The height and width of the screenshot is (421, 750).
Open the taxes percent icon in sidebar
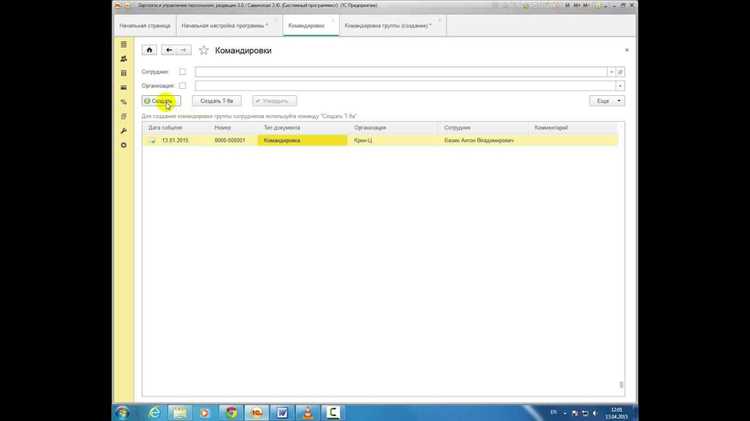click(124, 102)
